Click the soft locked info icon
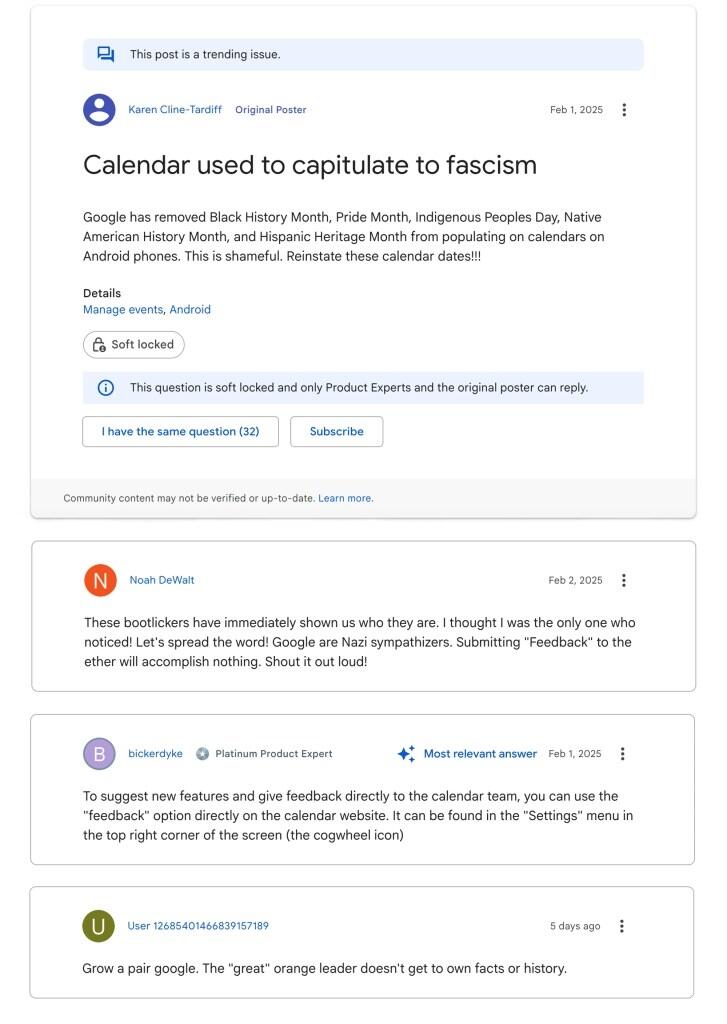Screen dimensions: 727x1024 105,388
